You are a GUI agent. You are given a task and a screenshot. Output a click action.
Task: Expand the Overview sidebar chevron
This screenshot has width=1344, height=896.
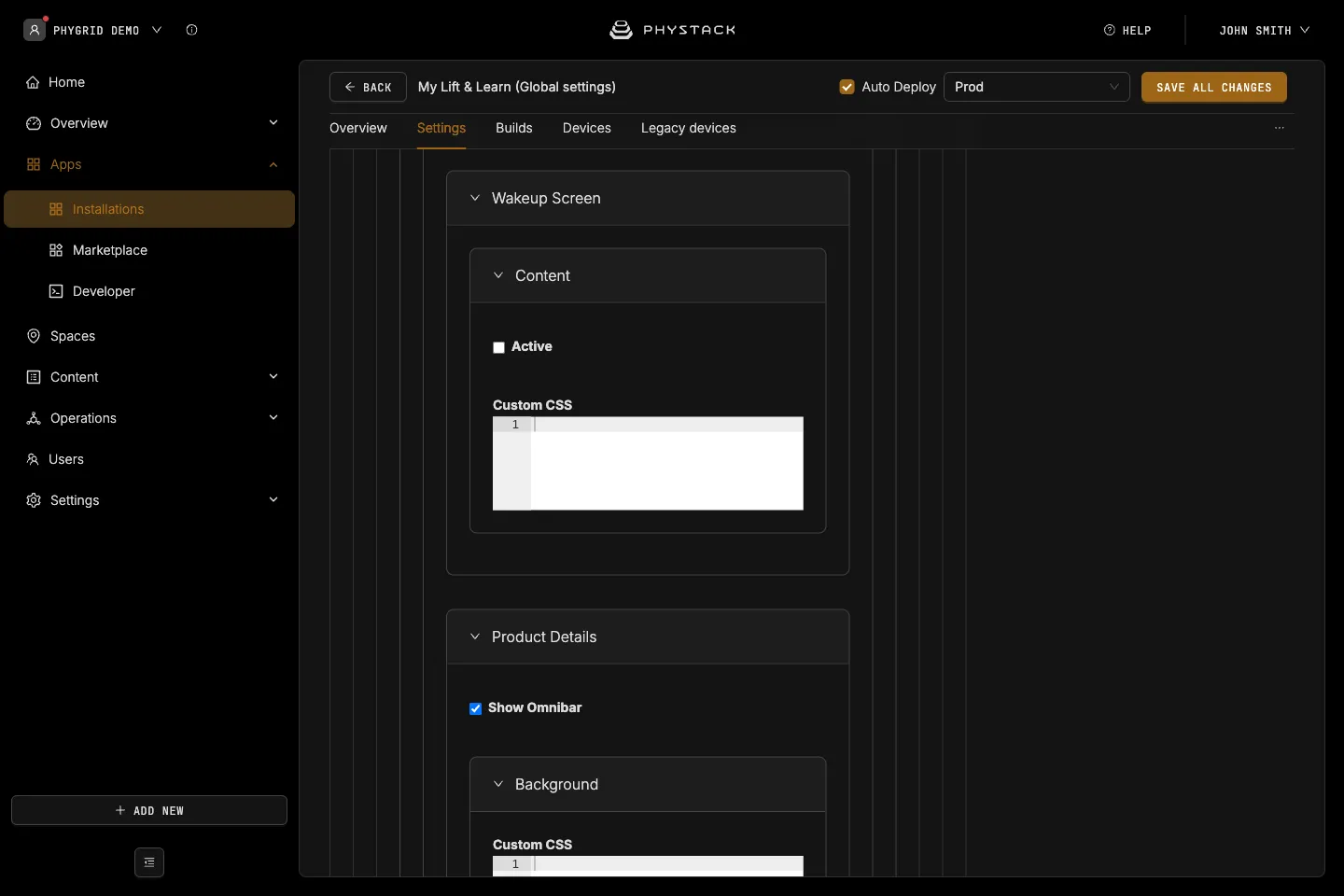(x=273, y=123)
